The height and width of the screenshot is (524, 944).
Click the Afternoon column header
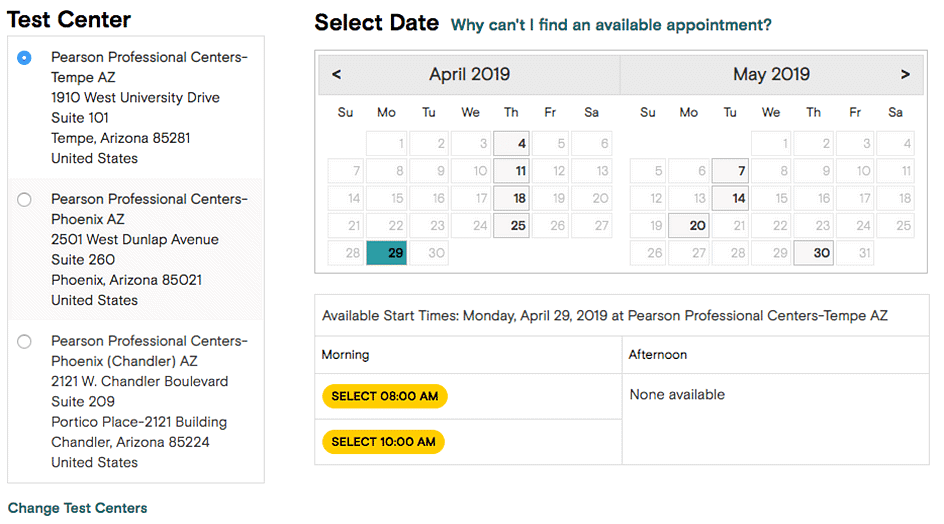(657, 355)
